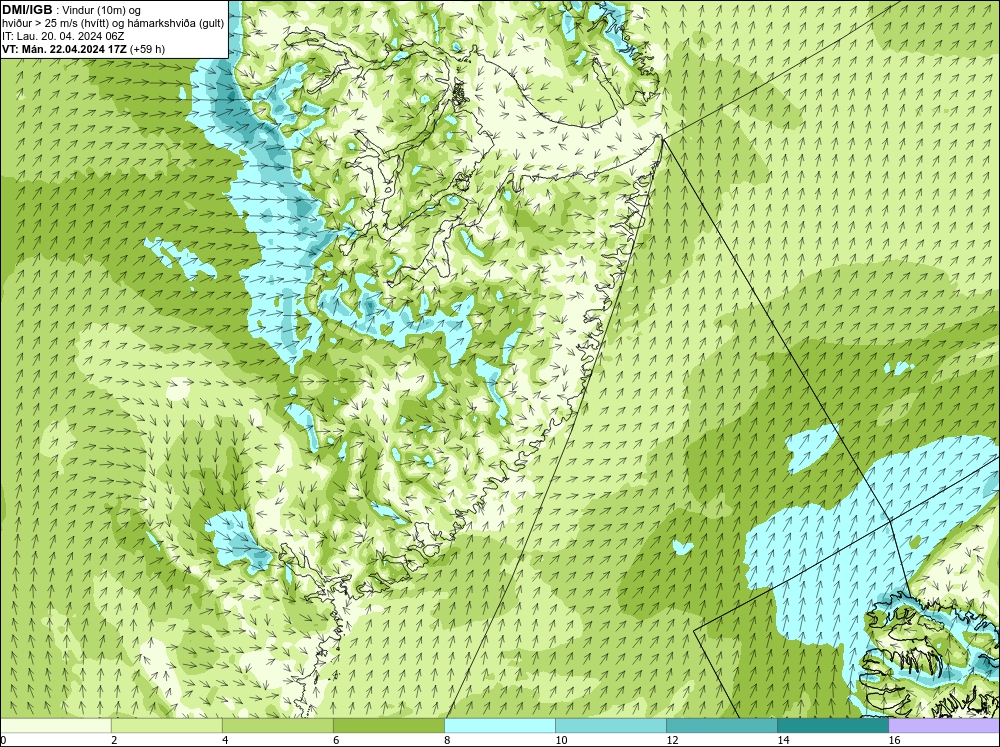
Task: Click the purple above-16 m/s swatch
Action: click(944, 725)
